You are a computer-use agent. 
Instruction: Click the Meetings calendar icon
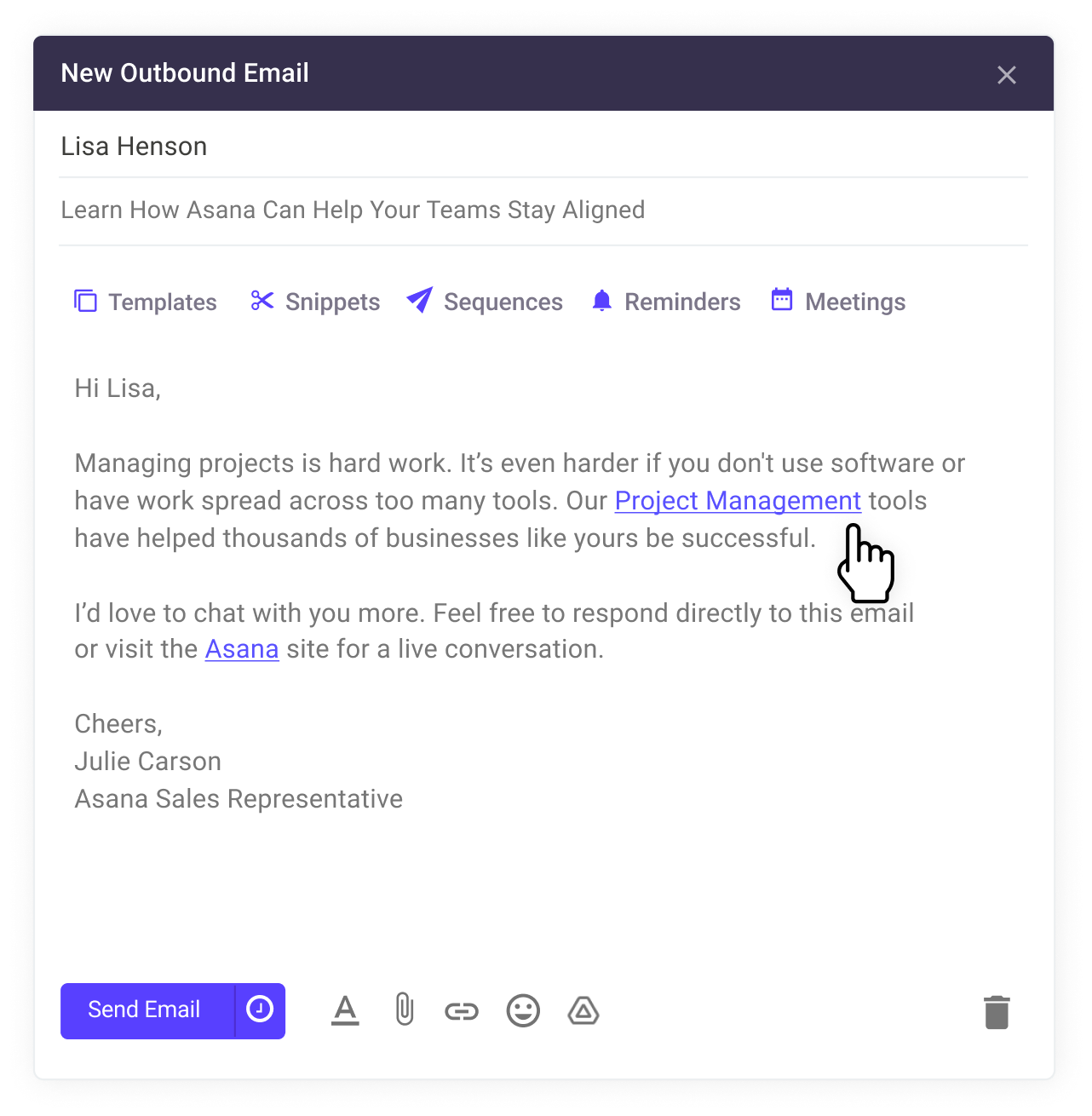point(782,300)
